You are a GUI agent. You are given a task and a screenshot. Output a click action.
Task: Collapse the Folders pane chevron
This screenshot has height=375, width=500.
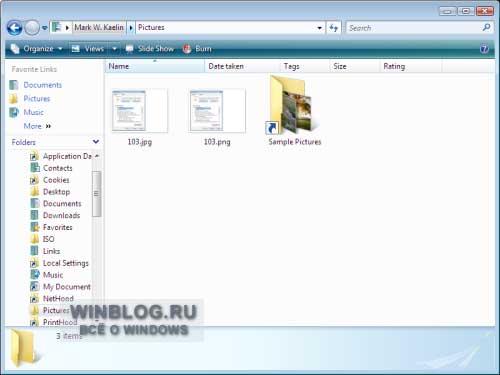tap(96, 142)
